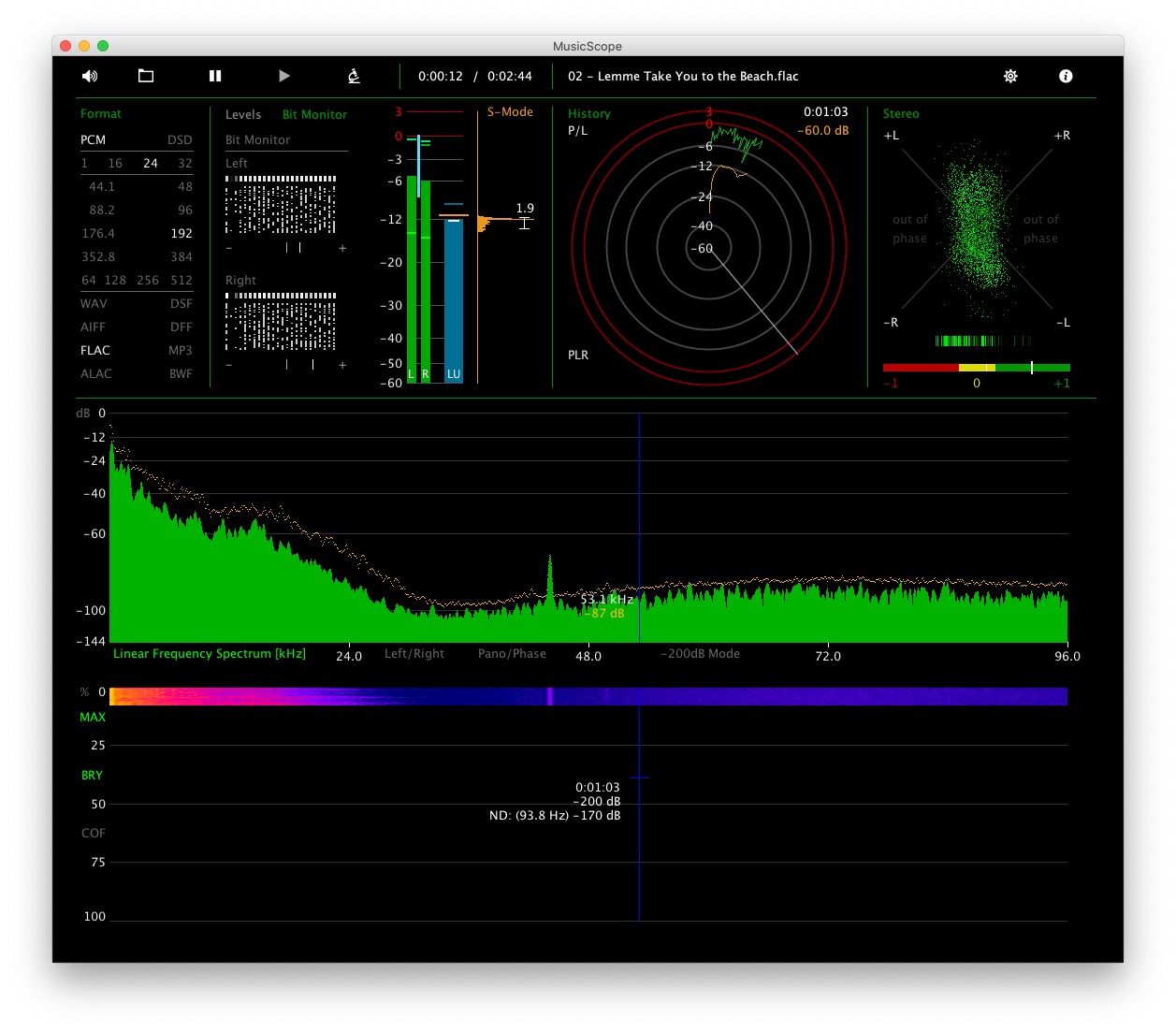
Task: Click the Linear Frequency Spectrum label
Action: [x=210, y=654]
